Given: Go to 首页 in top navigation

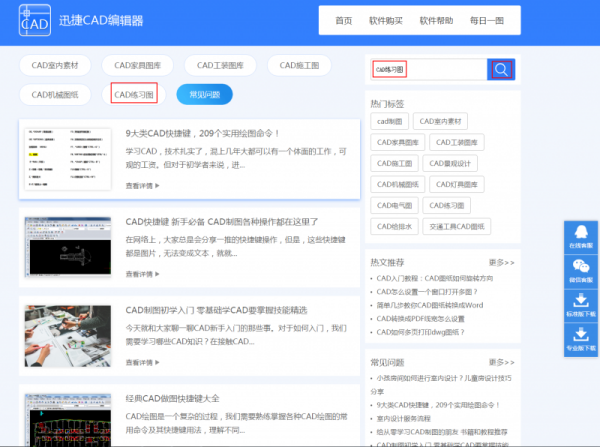Looking at the screenshot, I should 343,21.
